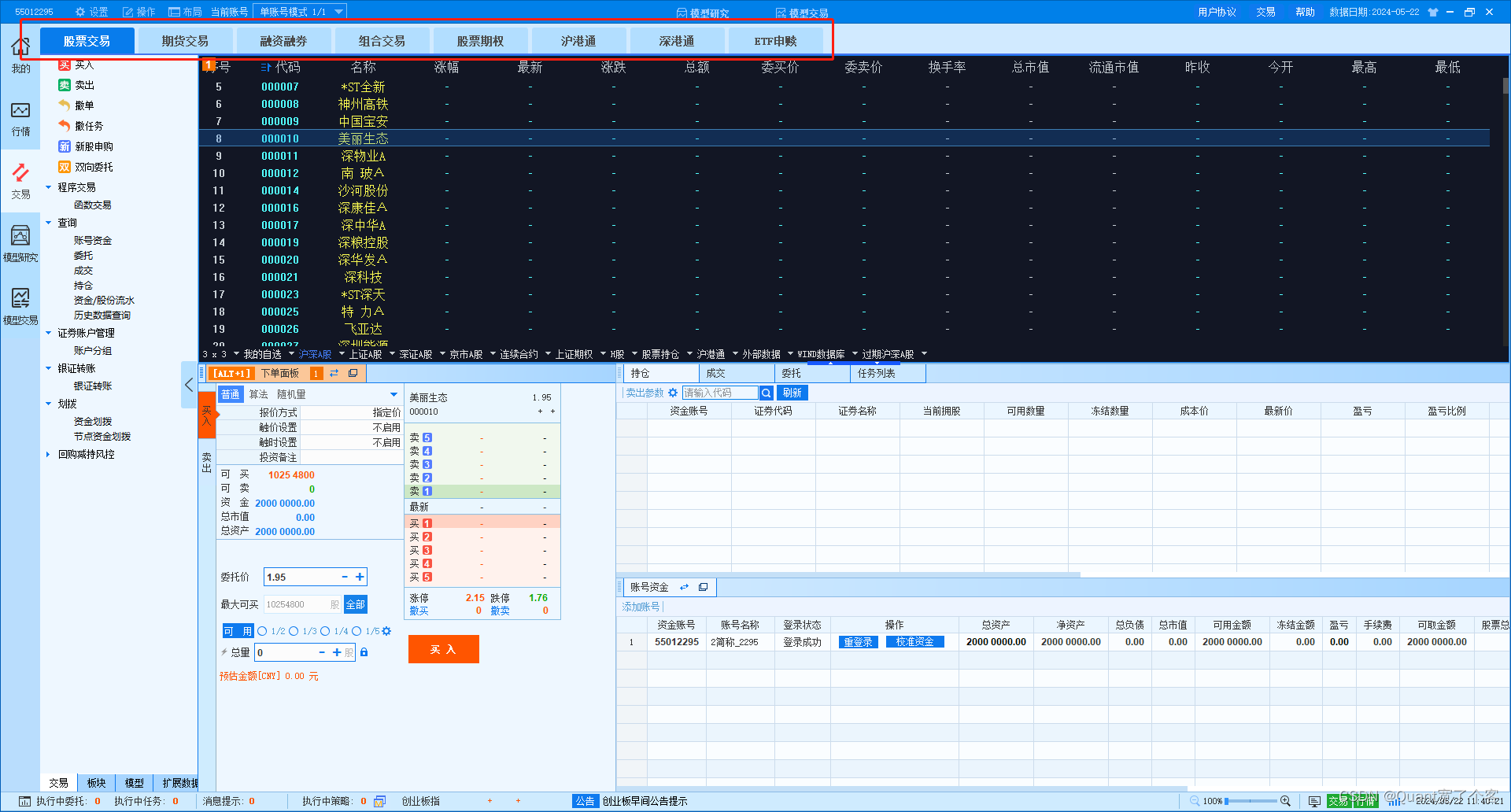Screen dimensions: 1511x812
Task: Switch to the 沪港通 tab
Action: point(578,41)
